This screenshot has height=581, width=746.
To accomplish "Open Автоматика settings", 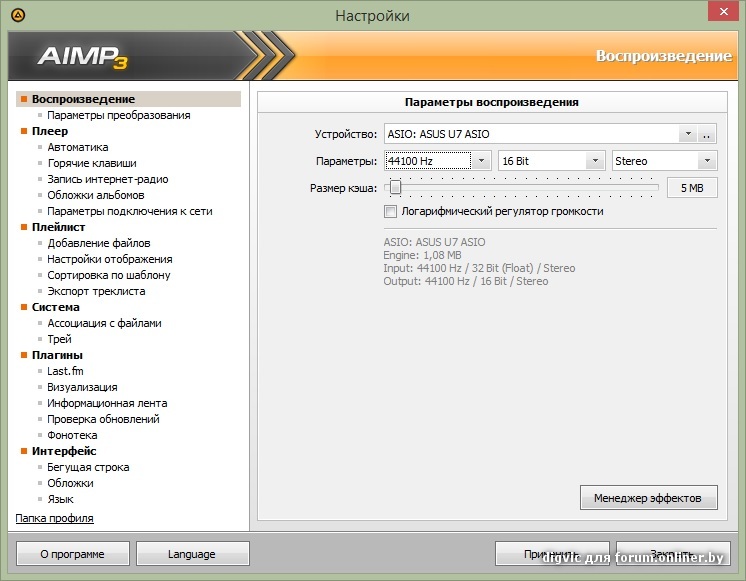I will (78, 147).
